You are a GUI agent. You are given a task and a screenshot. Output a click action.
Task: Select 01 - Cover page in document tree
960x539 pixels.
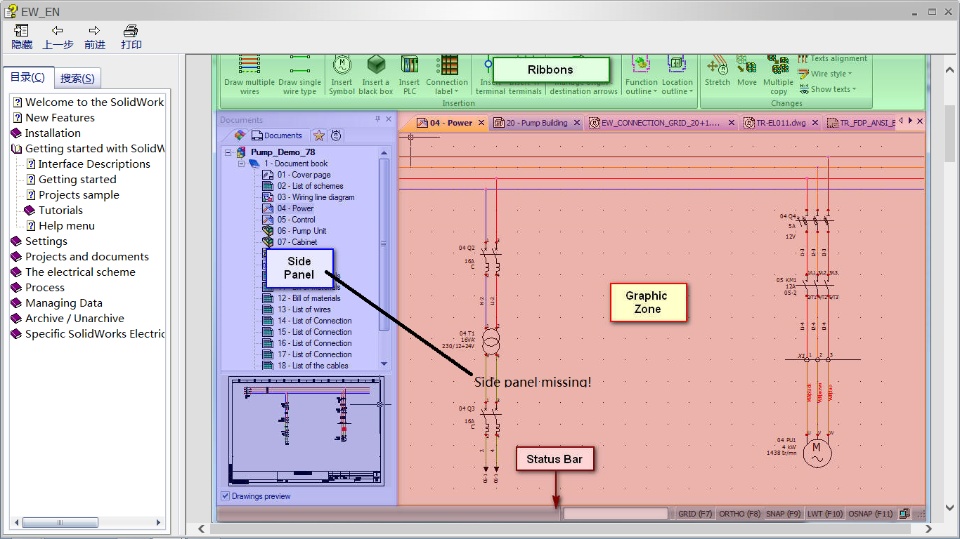click(297, 175)
